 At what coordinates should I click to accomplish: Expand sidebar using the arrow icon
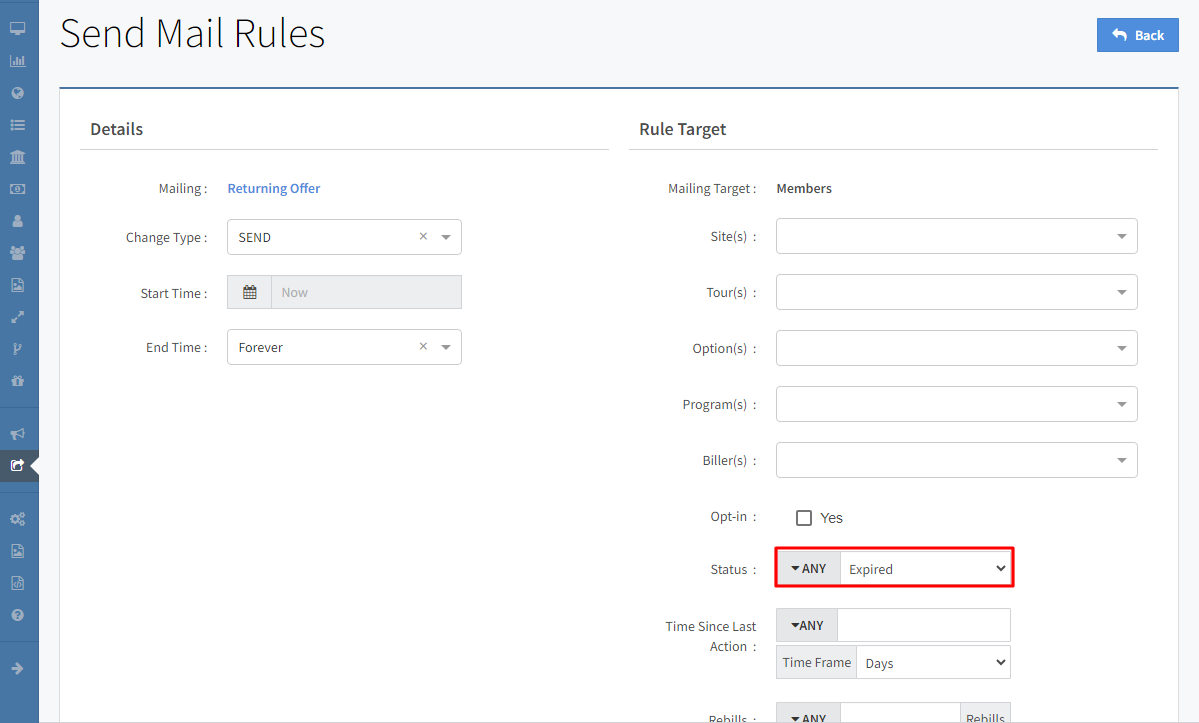[x=17, y=668]
